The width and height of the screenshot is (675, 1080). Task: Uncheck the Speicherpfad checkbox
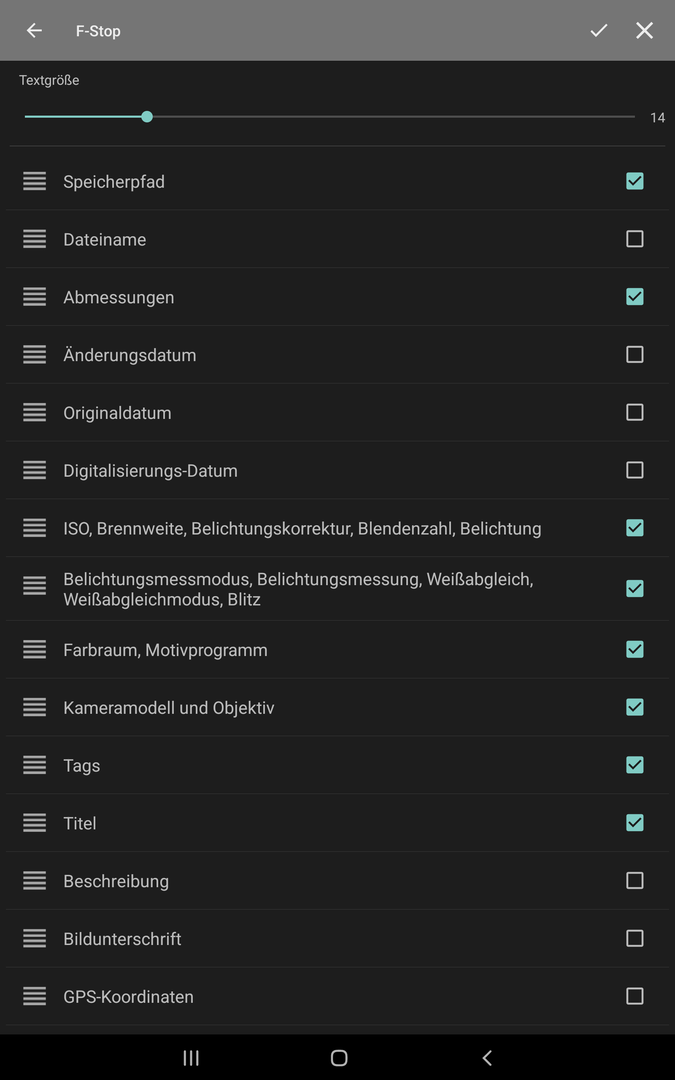click(x=634, y=181)
